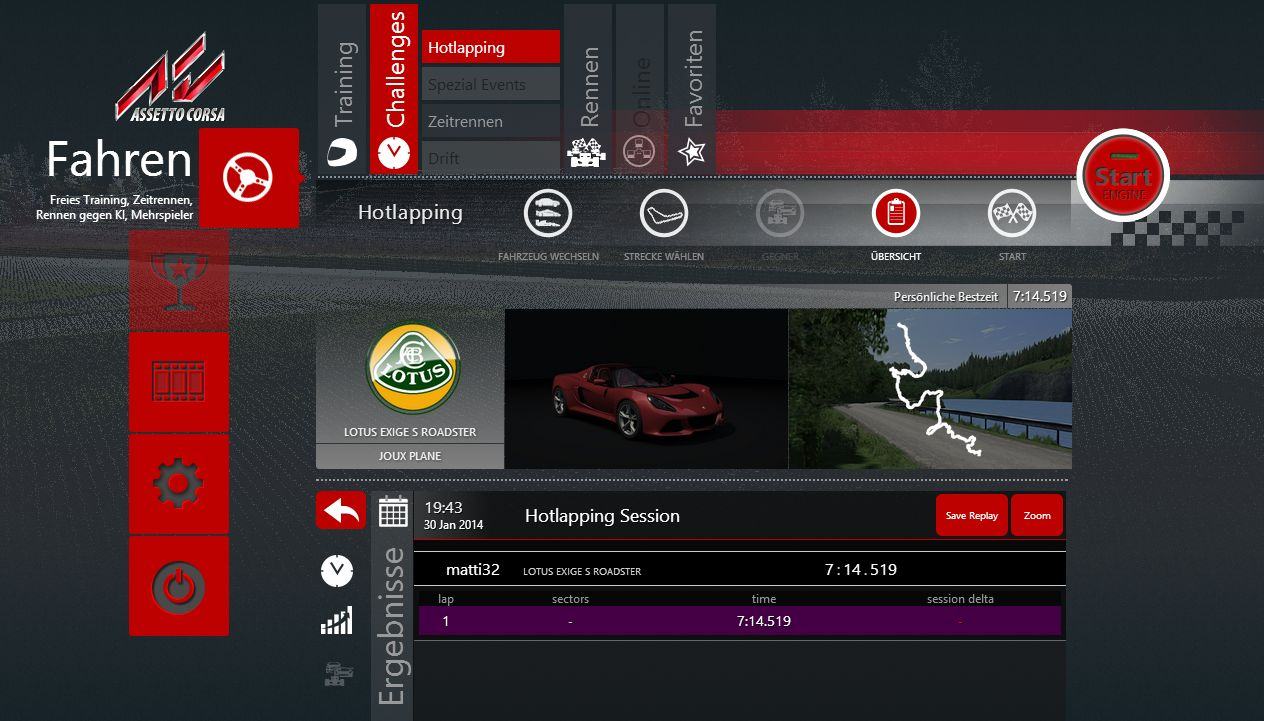Click the JOUX PLANE track name
1264x721 pixels.
410,456
